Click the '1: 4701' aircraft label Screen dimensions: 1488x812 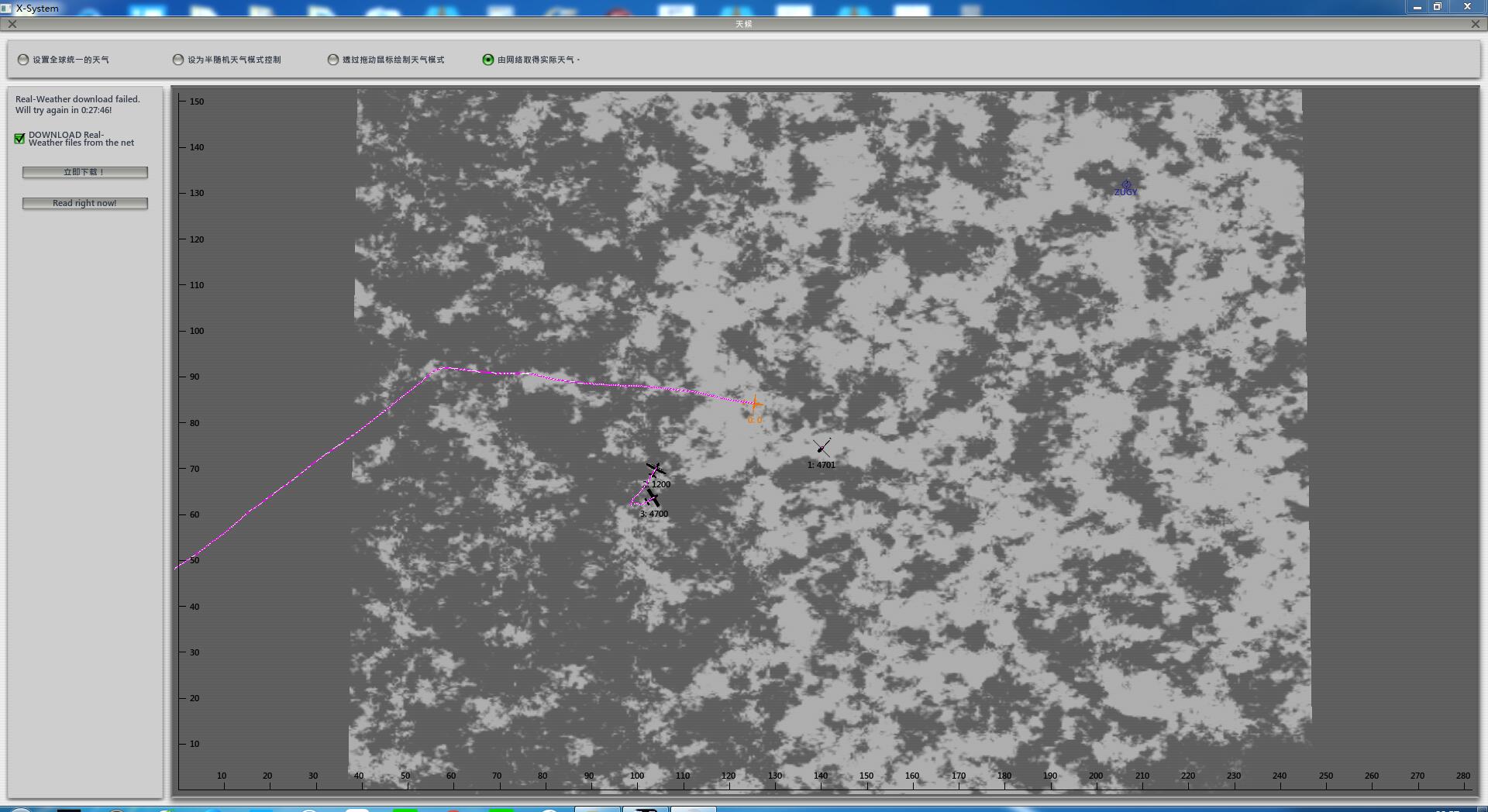pos(821,465)
